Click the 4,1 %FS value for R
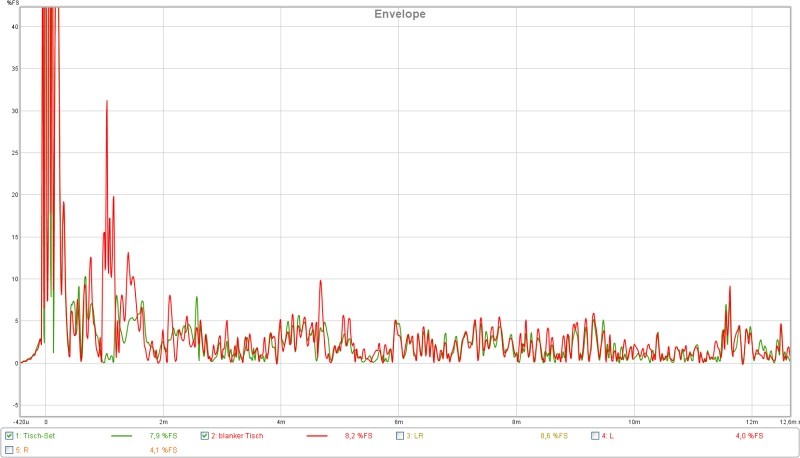Image resolution: width=800 pixels, height=458 pixels. (x=162, y=450)
